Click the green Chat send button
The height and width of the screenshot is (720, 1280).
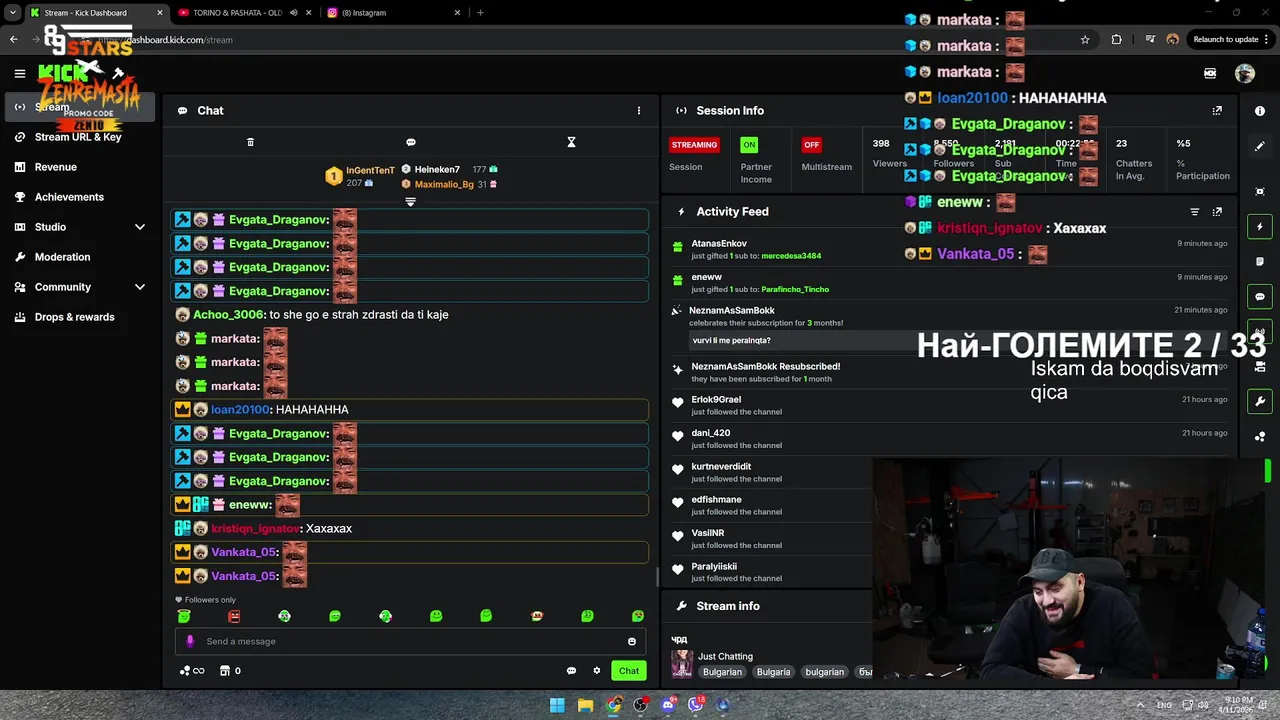tap(629, 671)
